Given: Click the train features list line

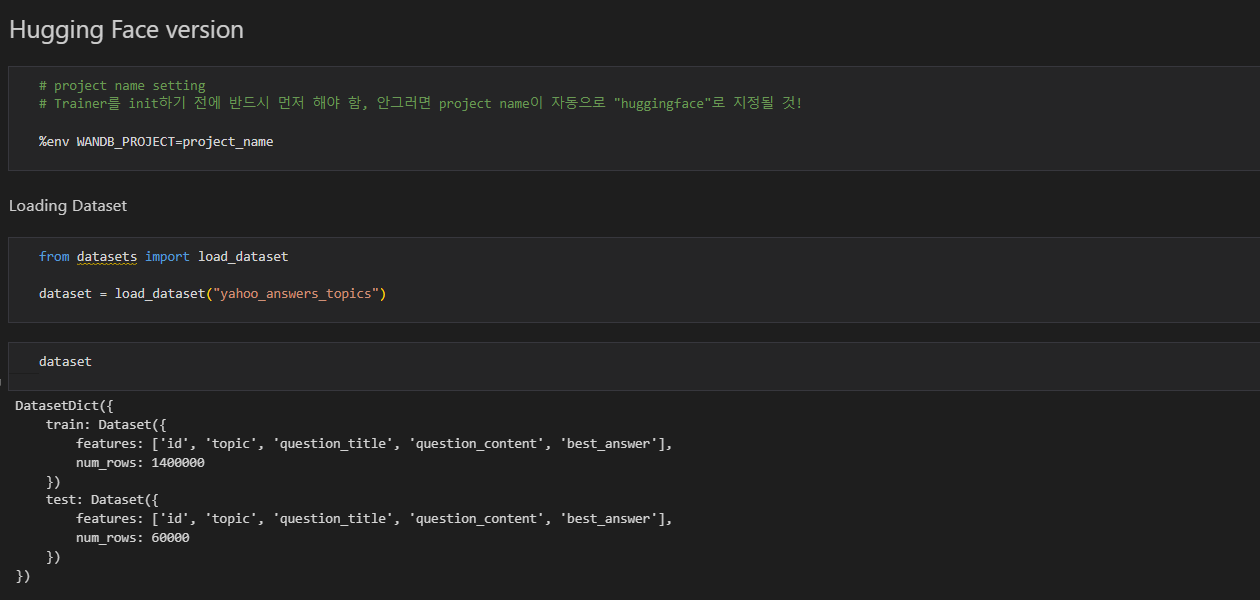Looking at the screenshot, I should [x=374, y=444].
